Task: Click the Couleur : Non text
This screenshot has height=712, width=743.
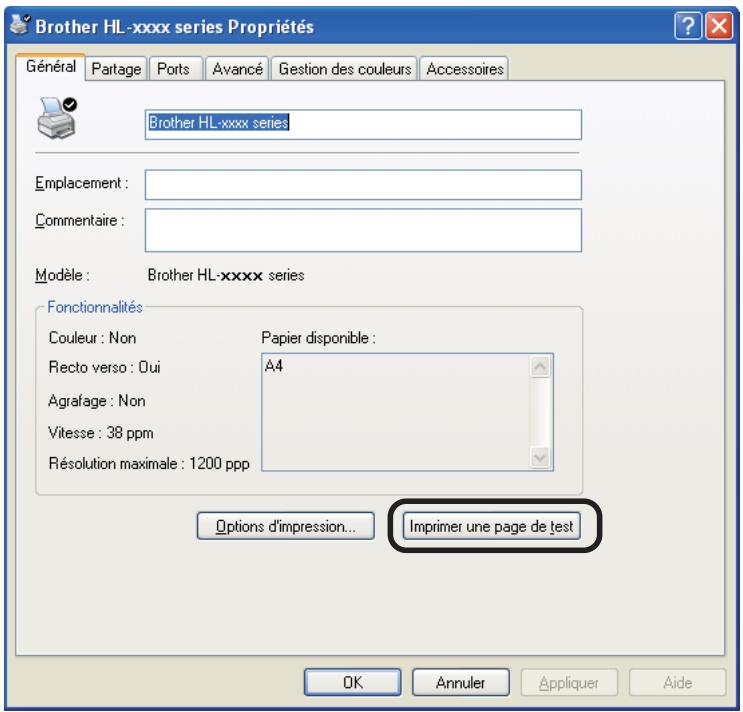Action: tap(92, 338)
